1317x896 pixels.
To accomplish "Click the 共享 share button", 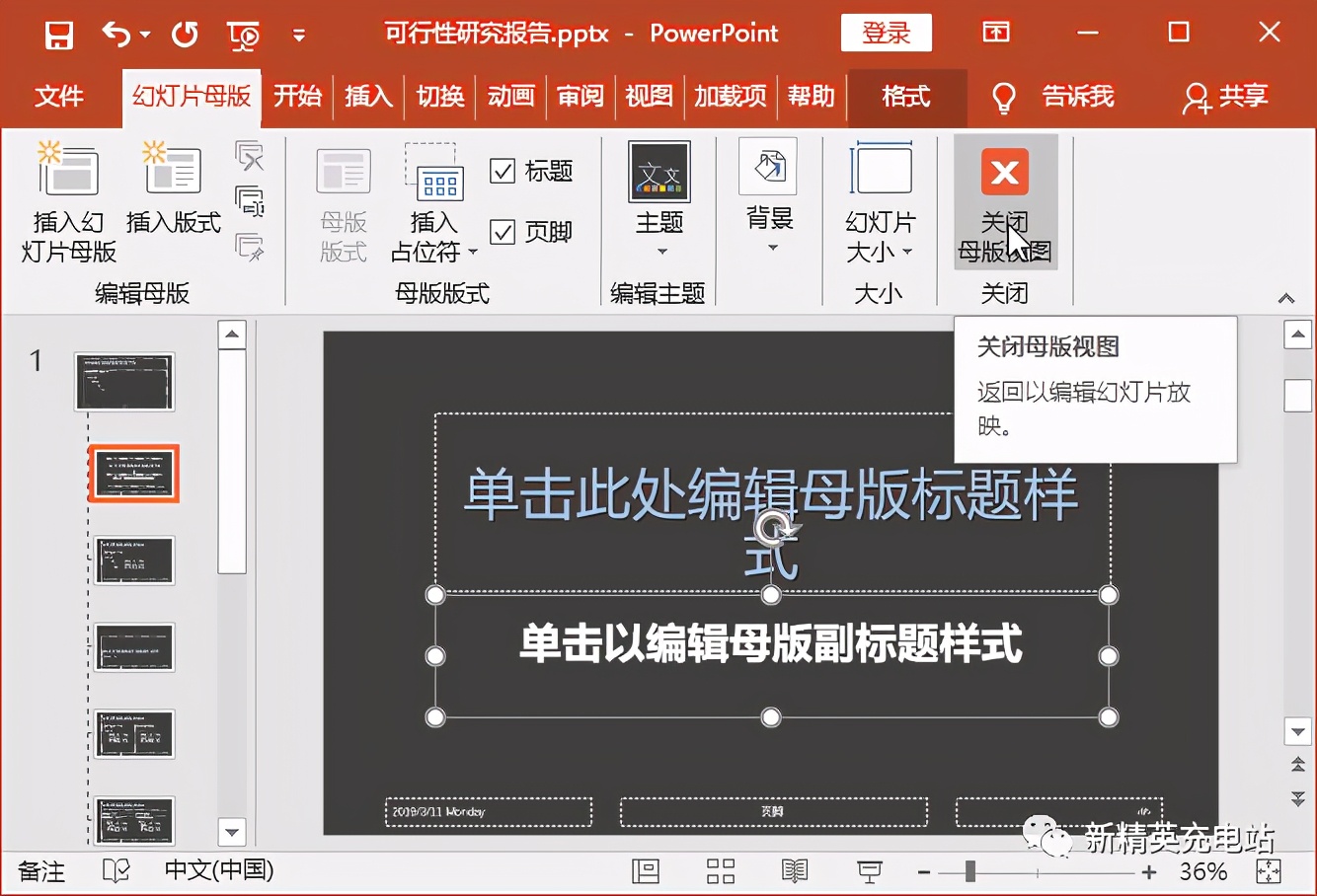I will [x=1228, y=97].
